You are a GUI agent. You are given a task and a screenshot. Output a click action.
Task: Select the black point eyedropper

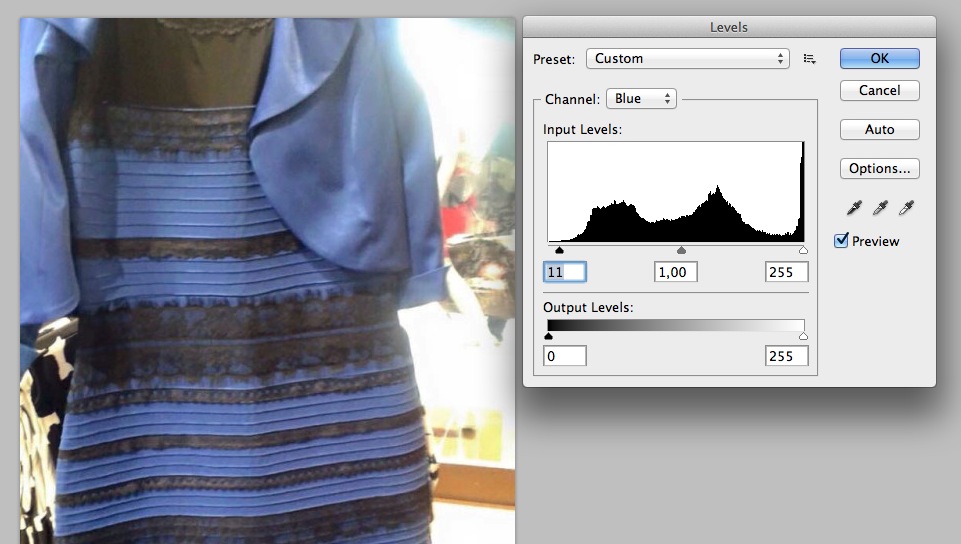854,208
